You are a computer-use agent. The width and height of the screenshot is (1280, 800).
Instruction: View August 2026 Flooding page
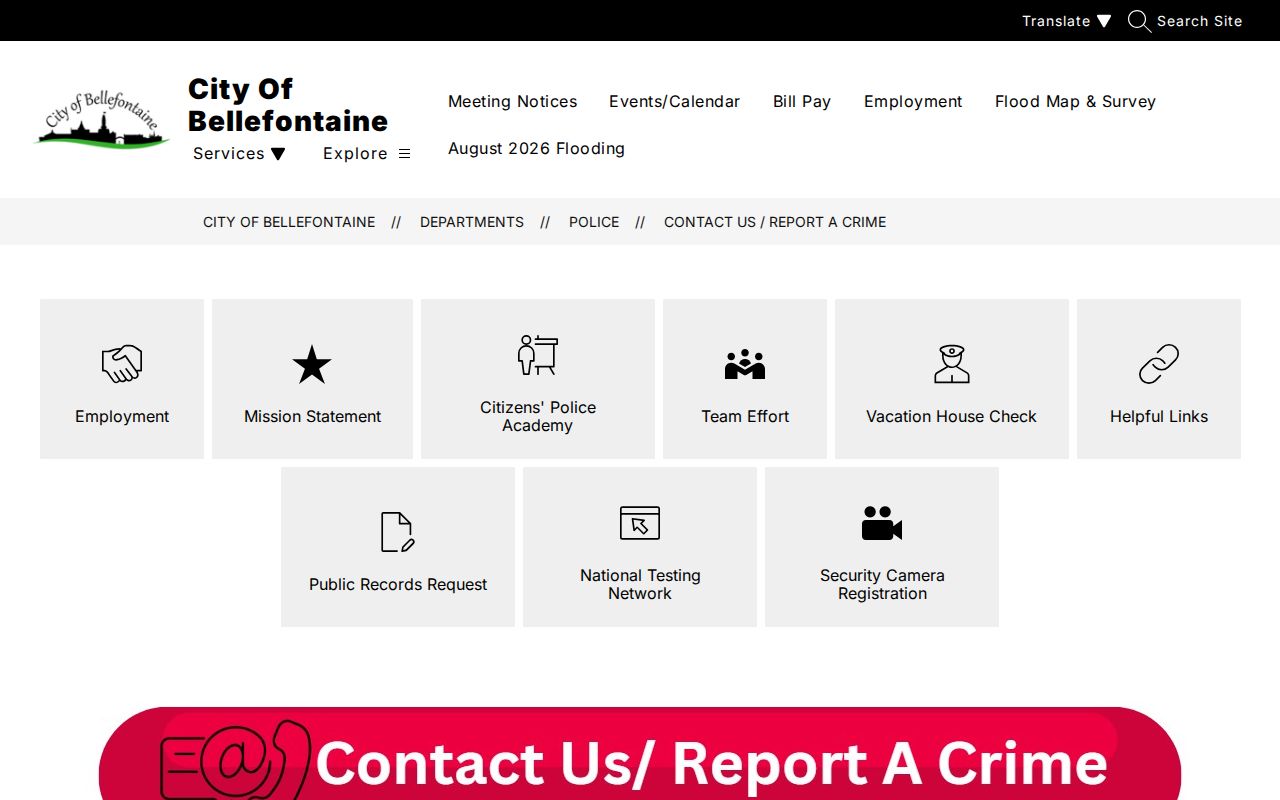click(x=536, y=148)
